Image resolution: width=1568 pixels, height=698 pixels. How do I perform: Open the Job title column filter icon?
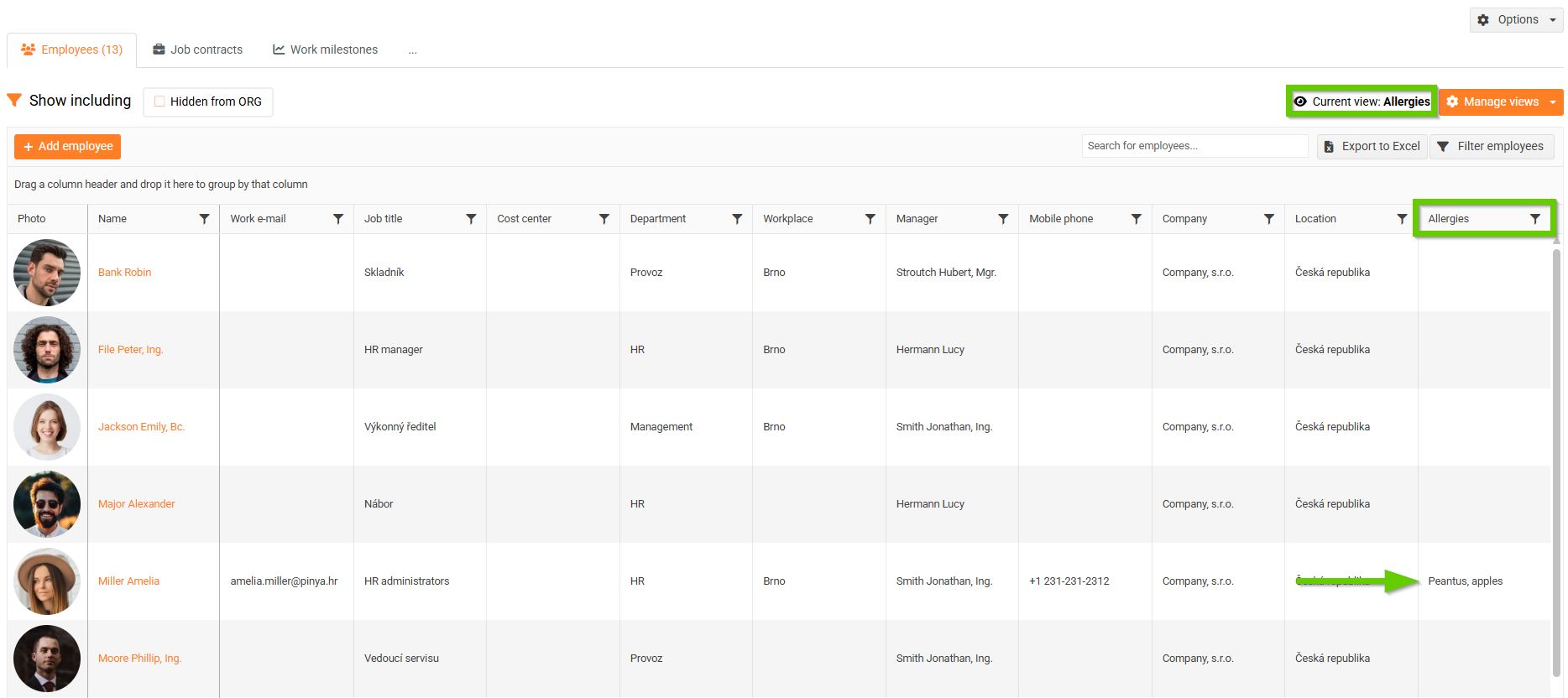tap(471, 219)
